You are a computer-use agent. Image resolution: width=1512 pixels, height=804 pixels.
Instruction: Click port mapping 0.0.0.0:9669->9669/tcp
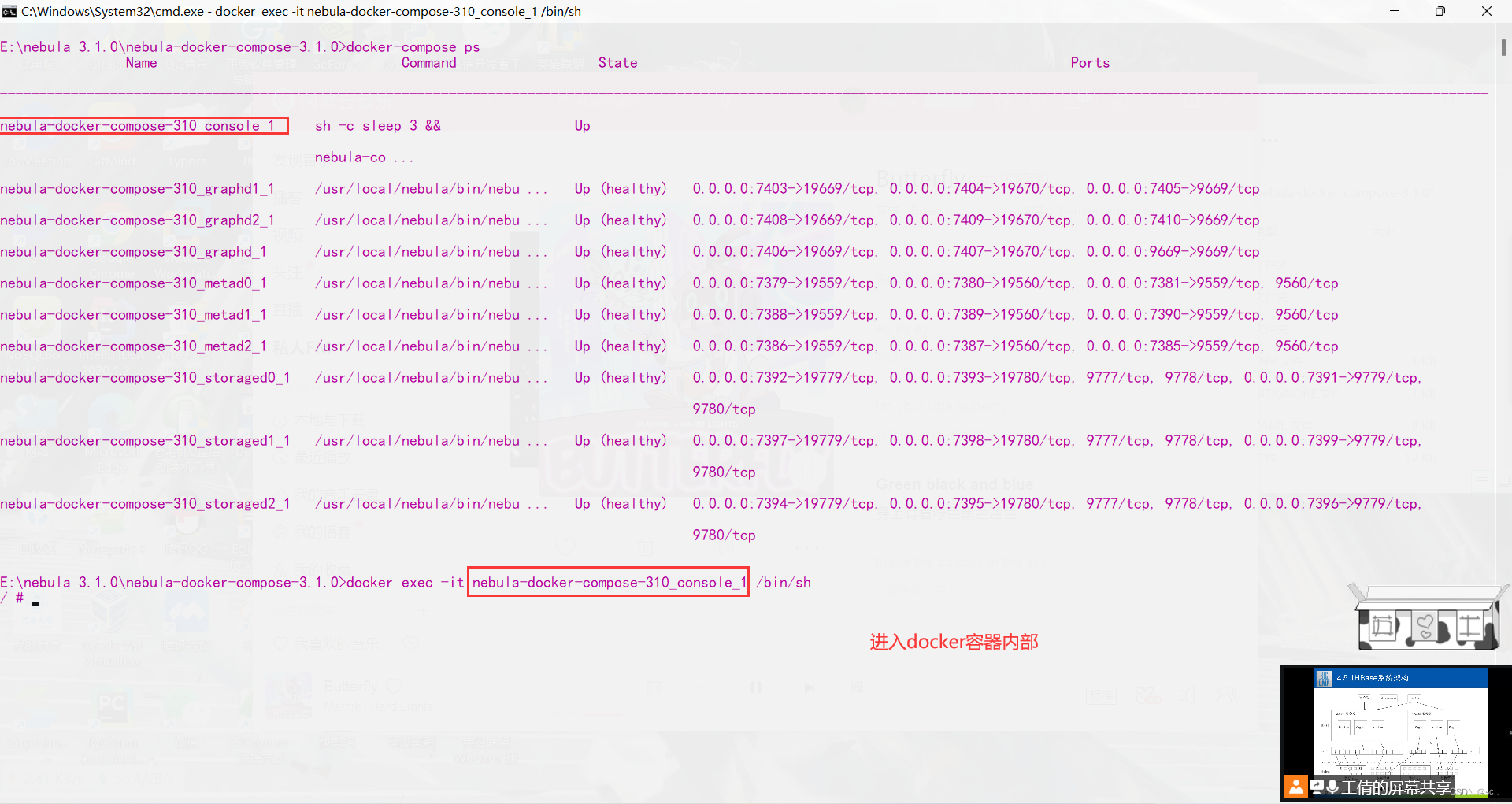click(1173, 251)
